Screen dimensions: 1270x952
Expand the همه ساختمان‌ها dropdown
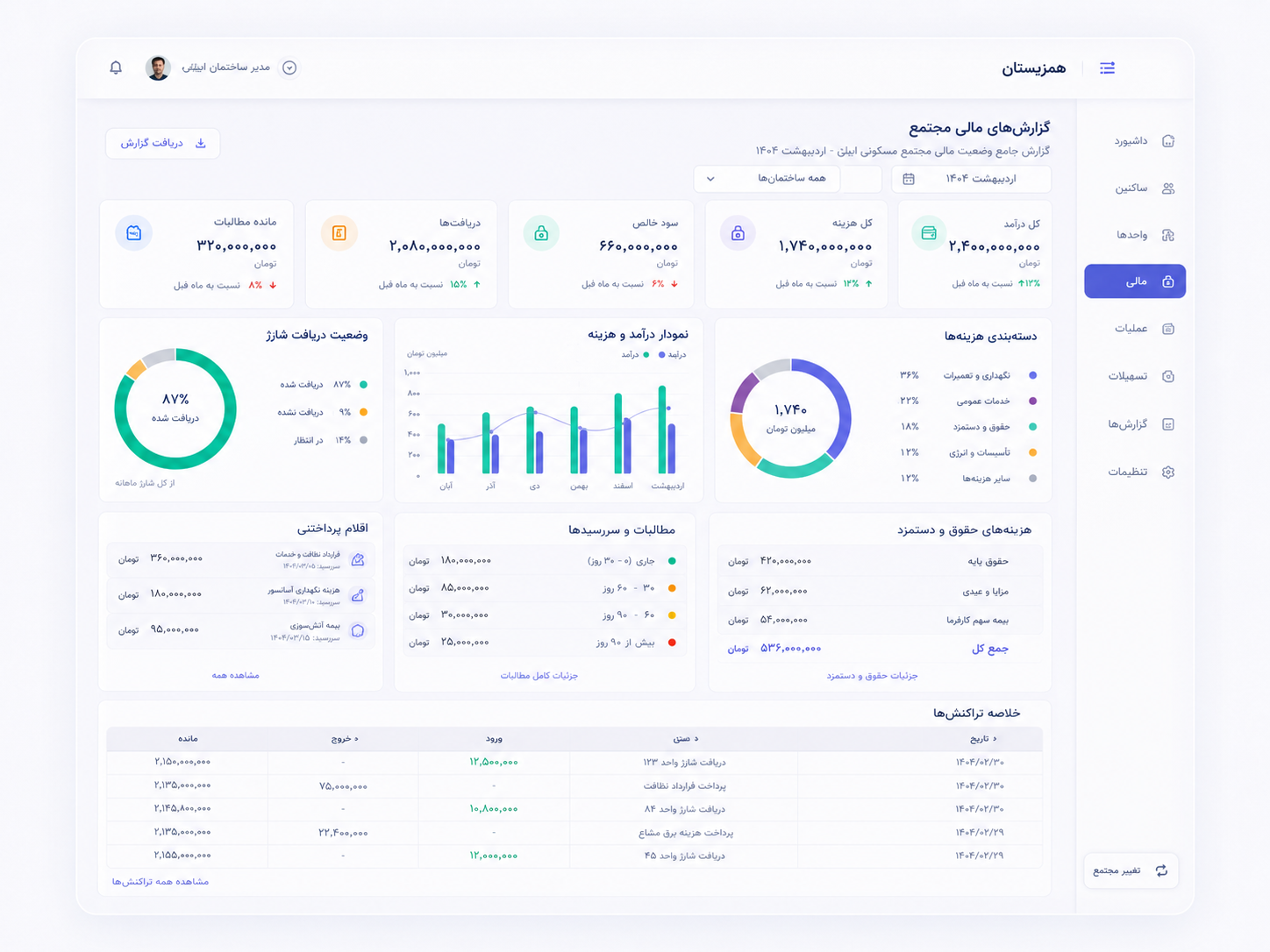pos(767,179)
